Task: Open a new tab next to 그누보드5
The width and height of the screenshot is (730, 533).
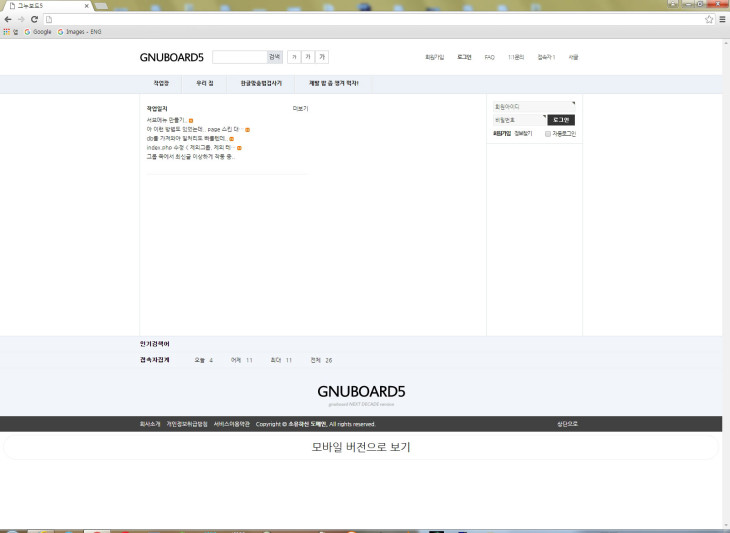Action: pyautogui.click(x=101, y=6)
